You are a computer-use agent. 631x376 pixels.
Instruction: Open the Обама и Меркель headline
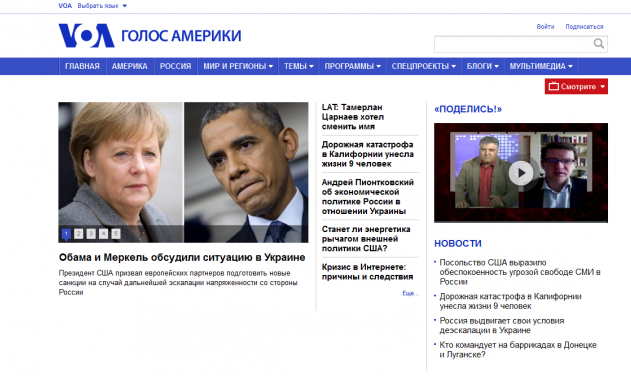pos(182,257)
